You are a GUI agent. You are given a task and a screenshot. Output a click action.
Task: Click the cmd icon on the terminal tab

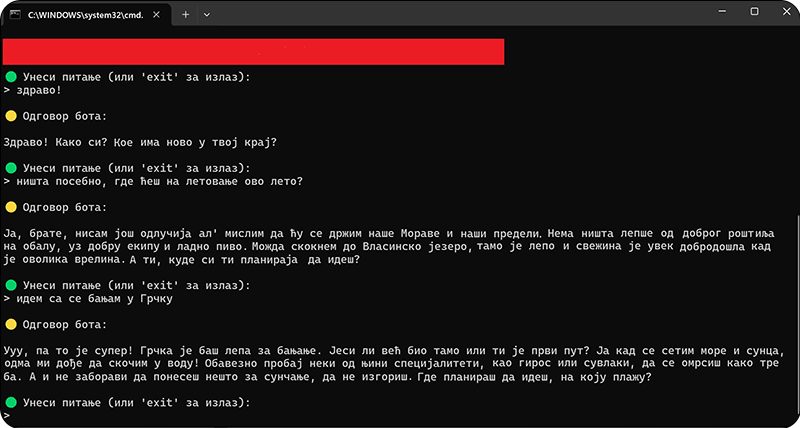coord(16,15)
